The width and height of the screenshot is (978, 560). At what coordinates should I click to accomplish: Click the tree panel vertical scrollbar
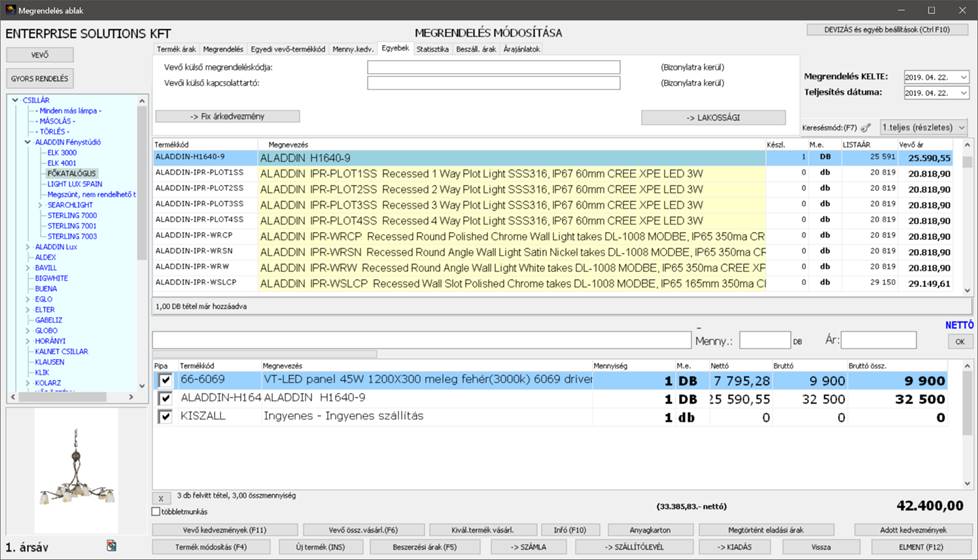point(142,243)
